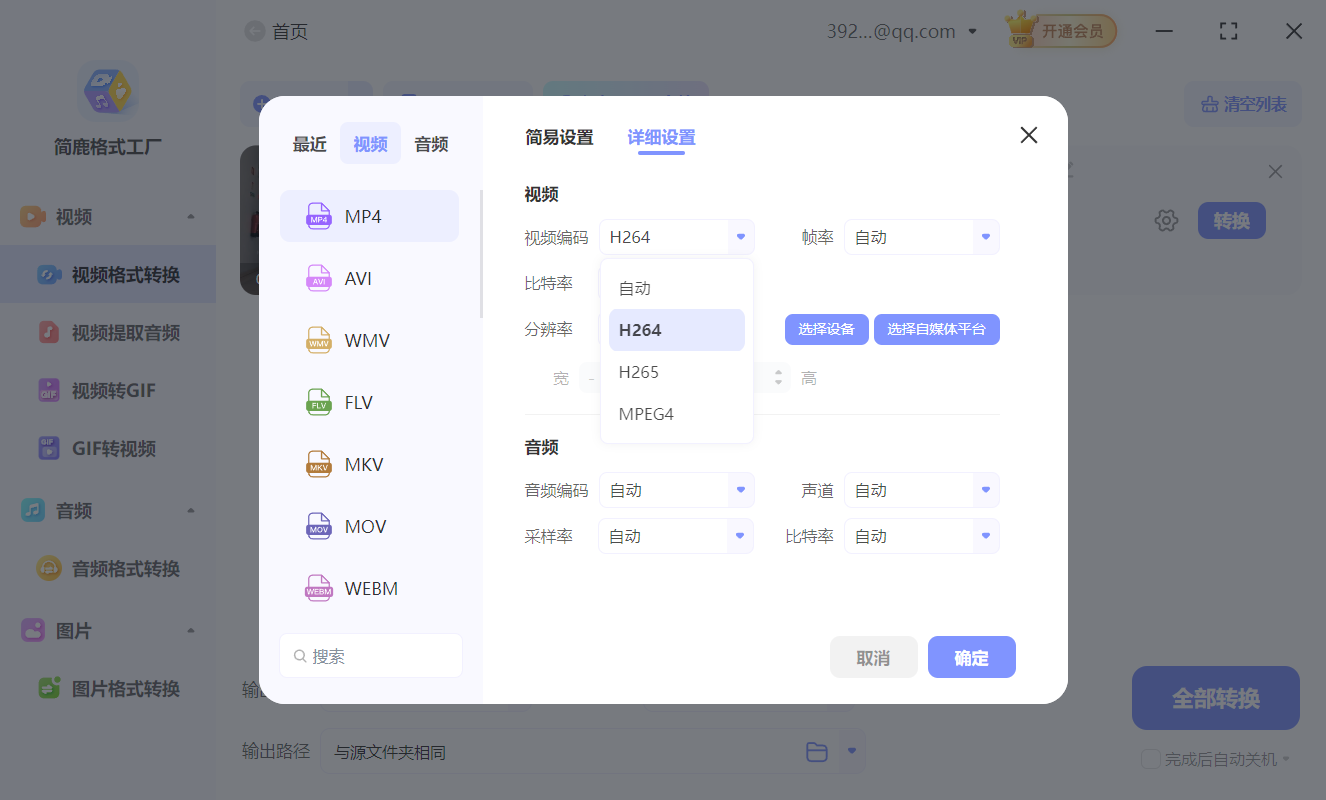1326x800 pixels.
Task: Select the MP4 output format
Action: (369, 215)
